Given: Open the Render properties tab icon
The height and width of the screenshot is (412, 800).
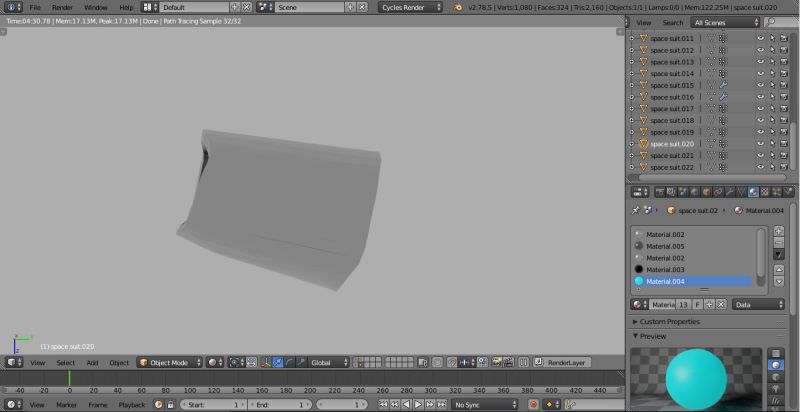Looking at the screenshot, I should pos(660,192).
